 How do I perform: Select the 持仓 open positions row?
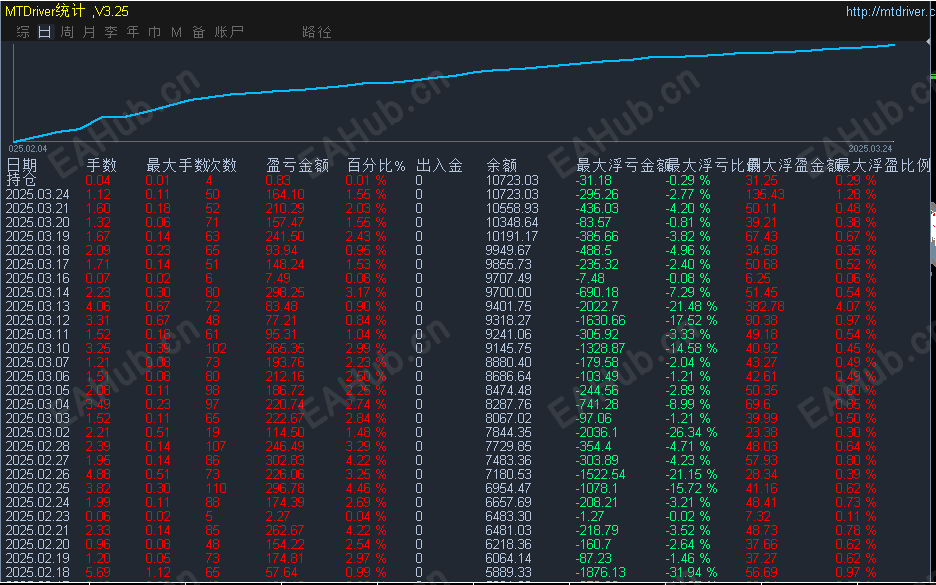tap(468, 180)
